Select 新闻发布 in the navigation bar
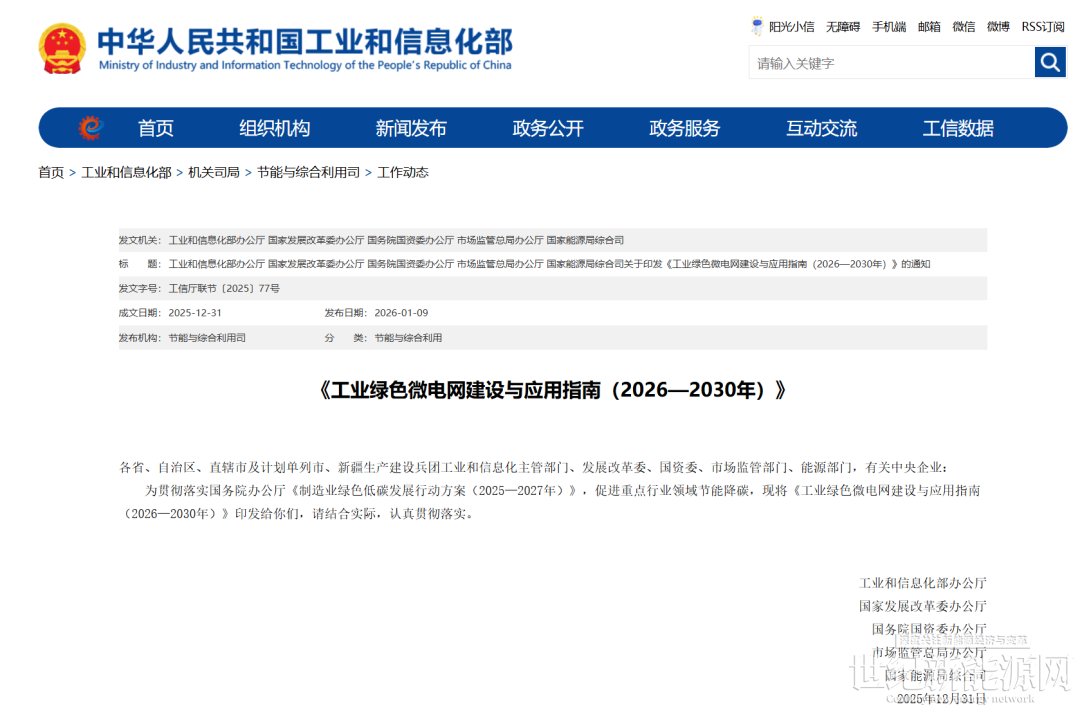This screenshot has width=1080, height=709. point(411,128)
